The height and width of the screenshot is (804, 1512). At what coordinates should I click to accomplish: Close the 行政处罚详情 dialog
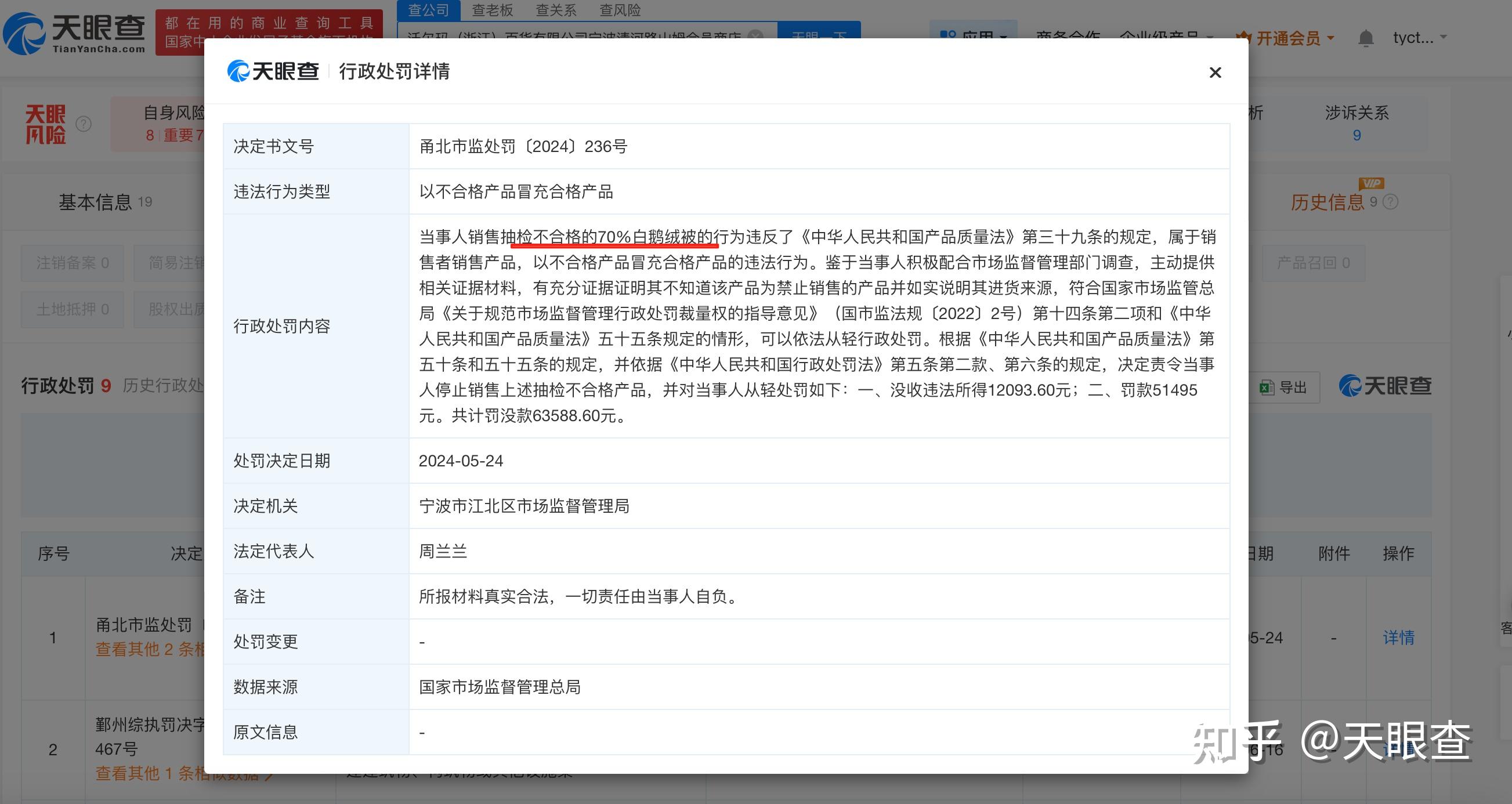pos(1215,72)
